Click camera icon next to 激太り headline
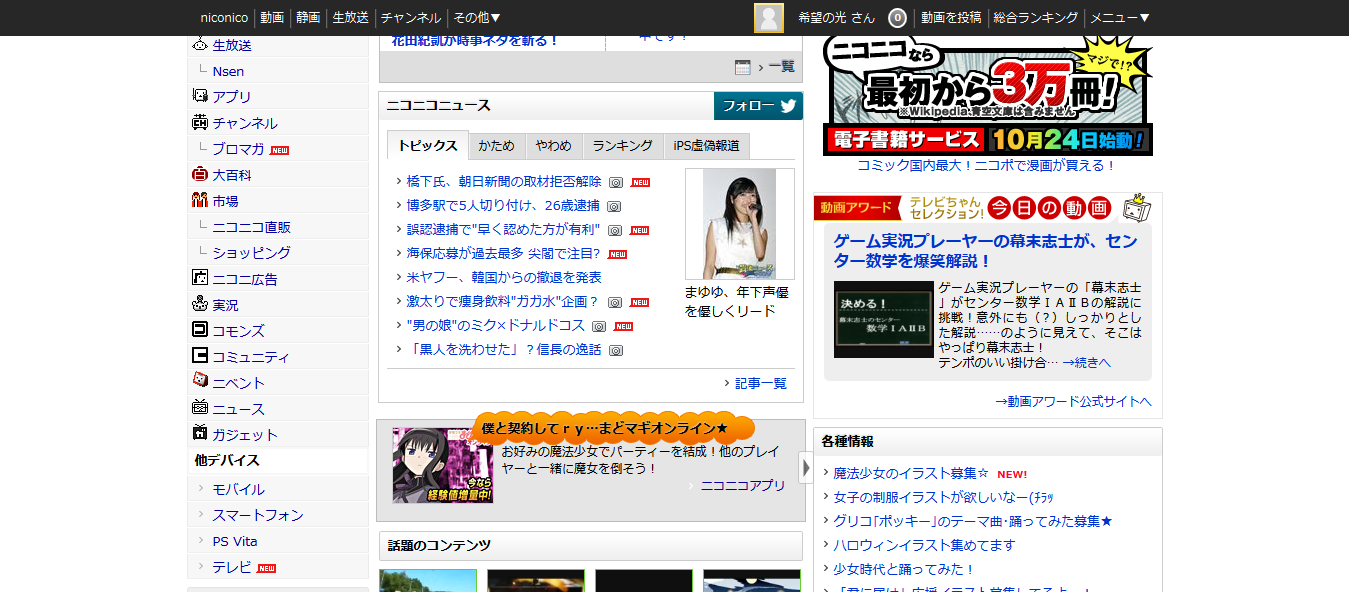Viewport: 1349px width, 592px height. coord(615,302)
